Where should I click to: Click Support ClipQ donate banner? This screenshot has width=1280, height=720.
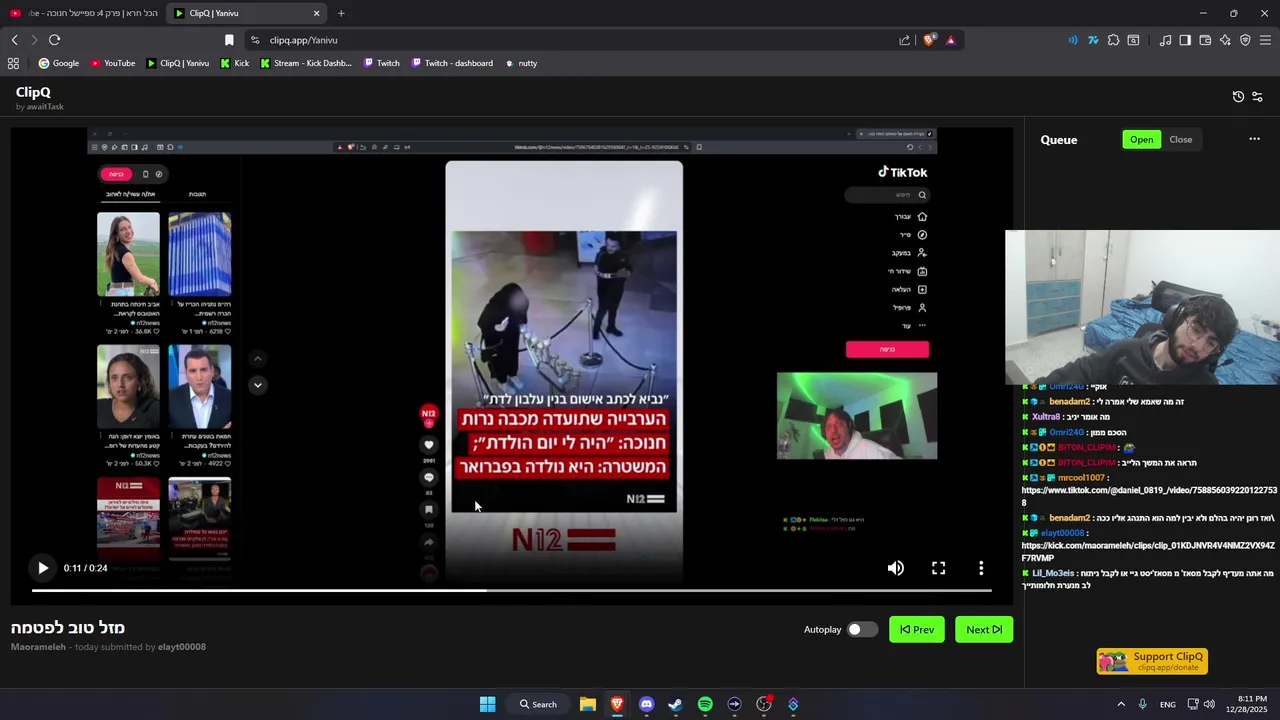click(x=1152, y=662)
